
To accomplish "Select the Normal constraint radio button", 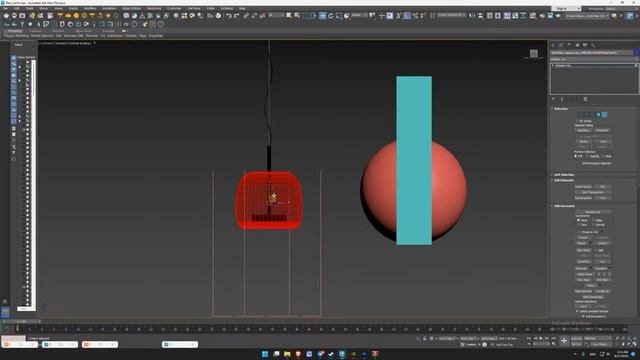I will coord(593,225).
